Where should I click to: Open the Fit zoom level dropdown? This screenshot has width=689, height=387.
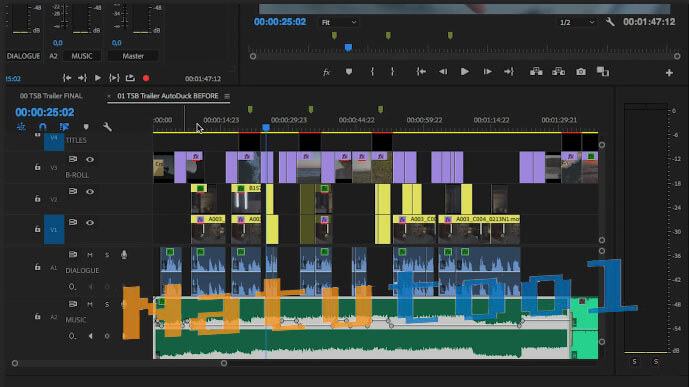pyautogui.click(x=339, y=22)
